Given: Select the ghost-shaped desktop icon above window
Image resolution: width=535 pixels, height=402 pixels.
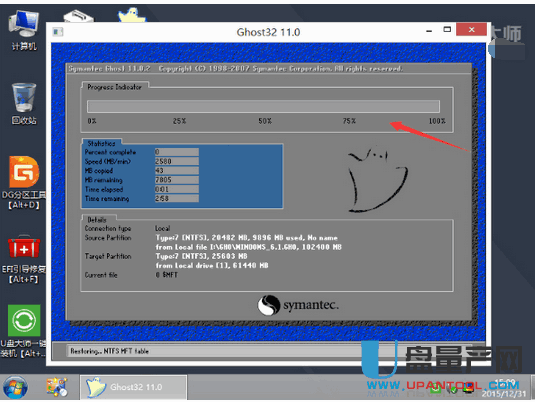Looking at the screenshot, I should (x=132, y=15).
